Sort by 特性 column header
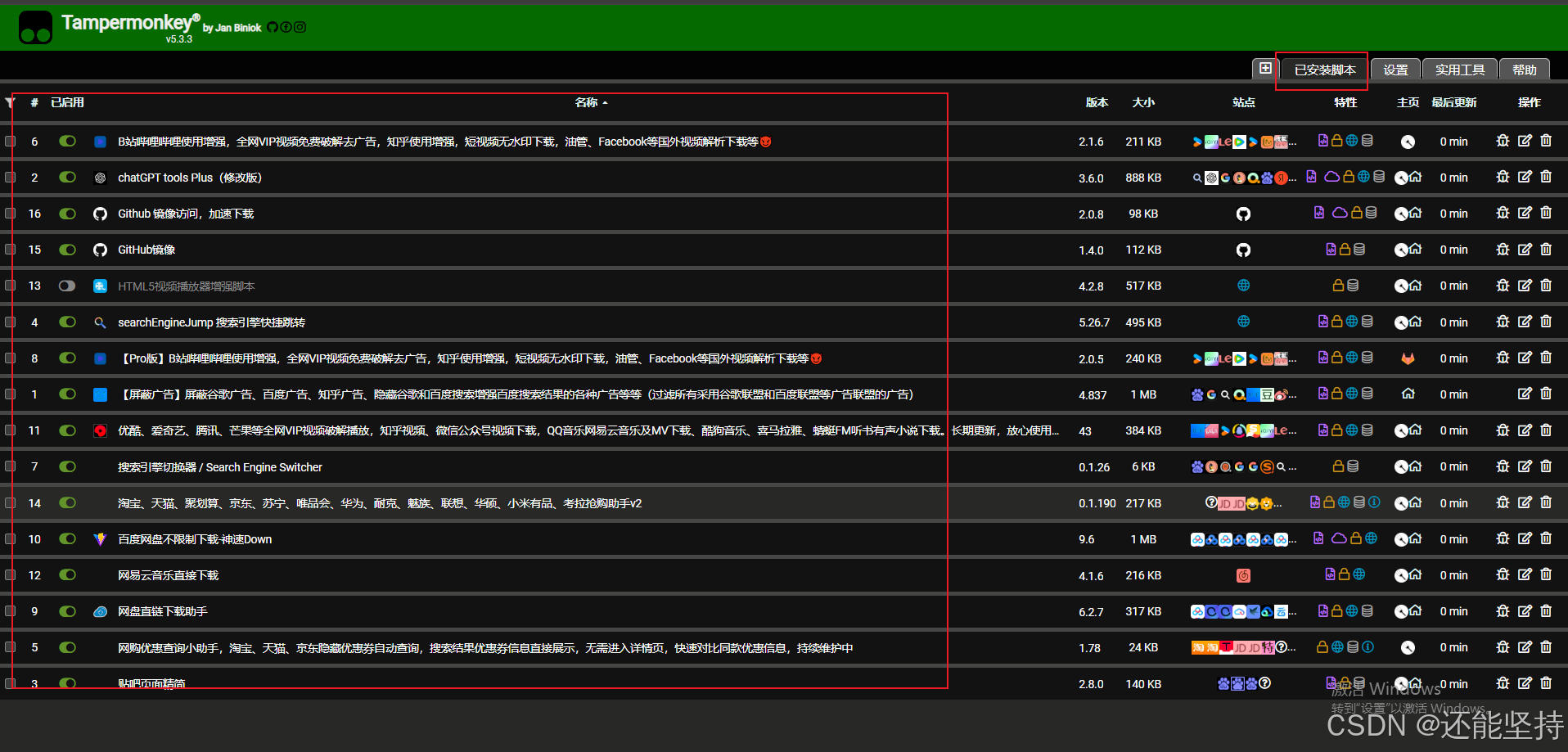Image resolution: width=1568 pixels, height=752 pixels. click(x=1345, y=102)
